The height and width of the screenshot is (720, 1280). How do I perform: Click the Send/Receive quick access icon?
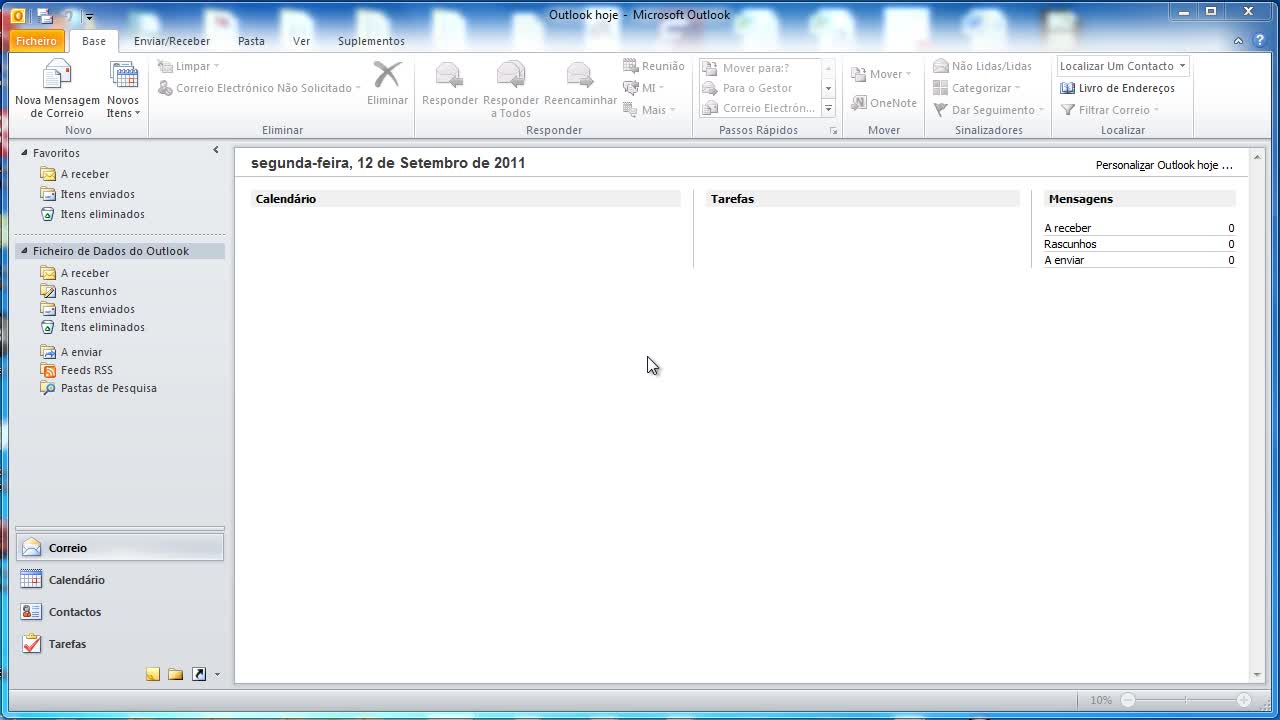[45, 15]
